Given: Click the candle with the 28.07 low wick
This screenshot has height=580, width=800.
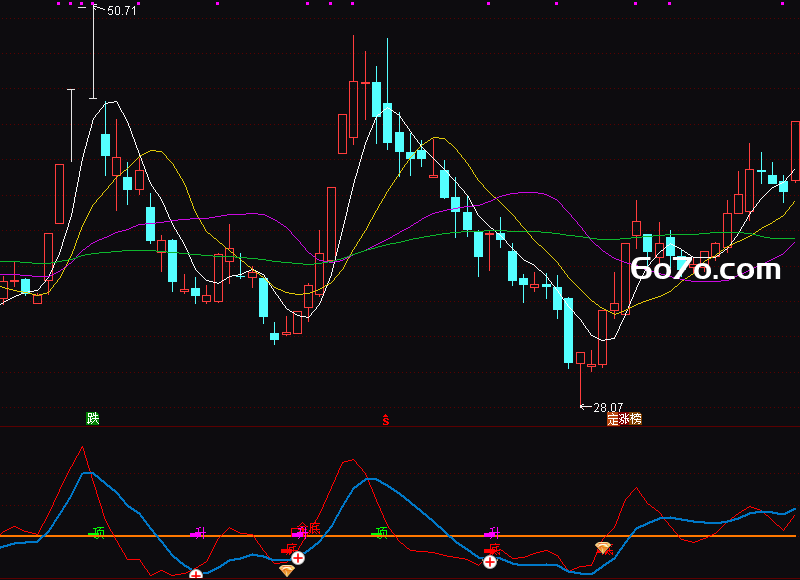Looking at the screenshot, I should point(581,380).
